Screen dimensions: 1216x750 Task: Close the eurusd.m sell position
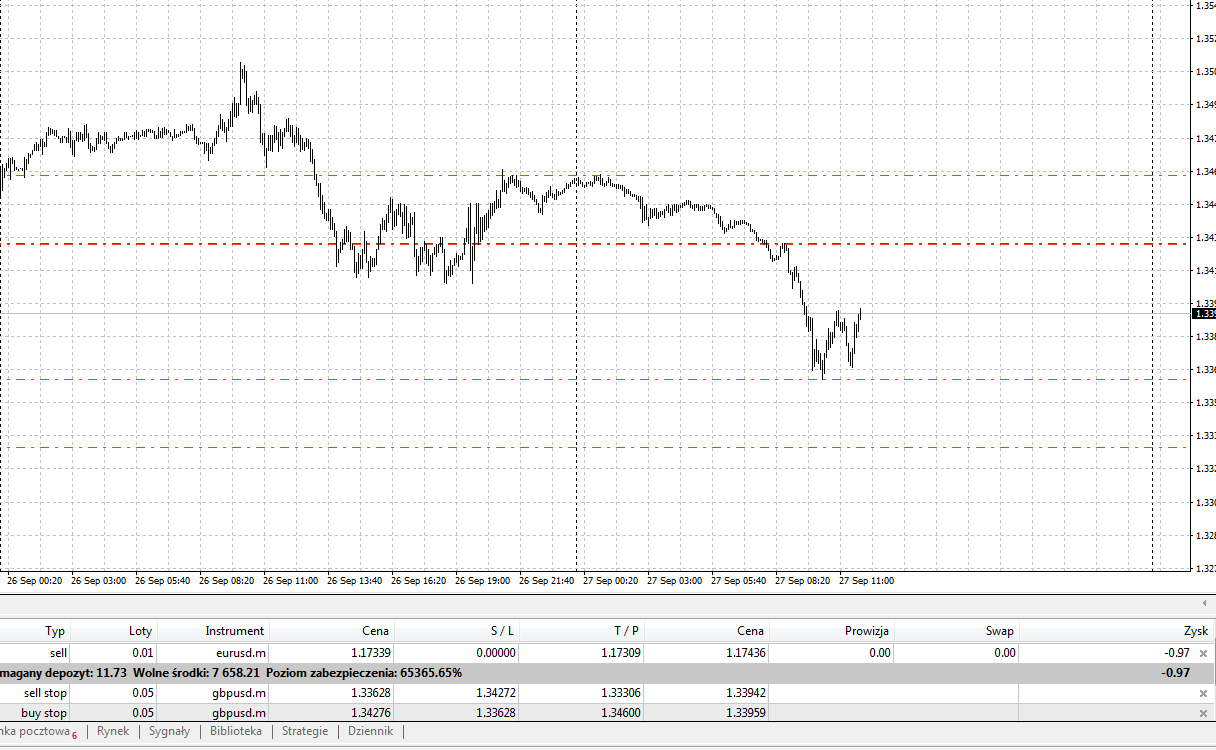(1203, 653)
